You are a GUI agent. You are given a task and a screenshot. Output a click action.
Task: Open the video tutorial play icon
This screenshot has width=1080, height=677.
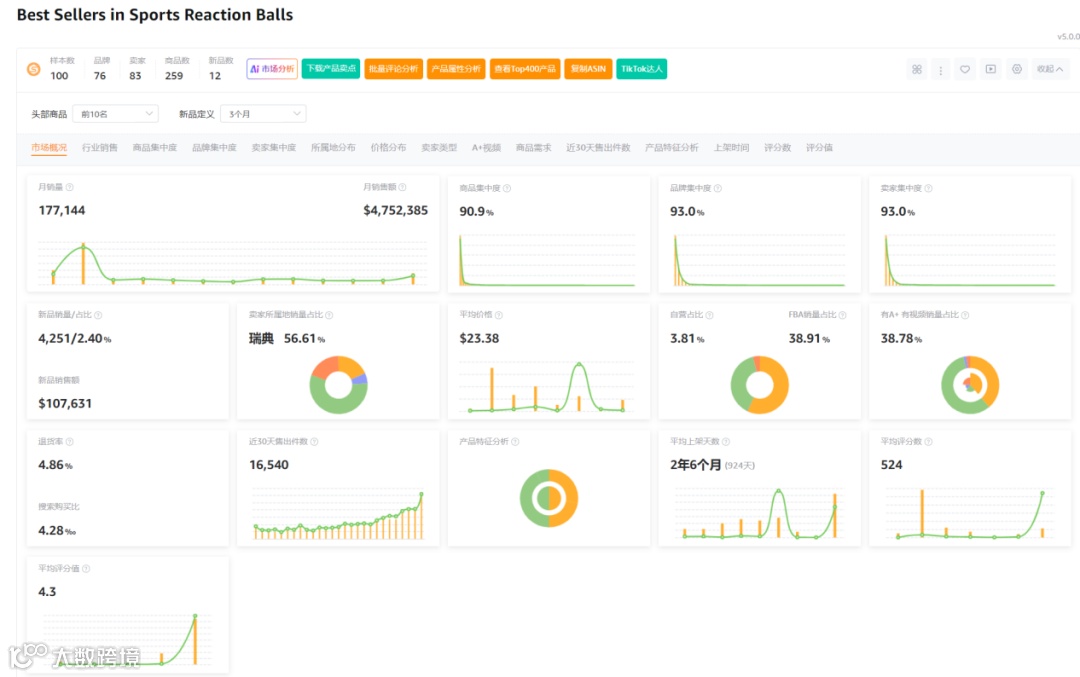point(990,69)
